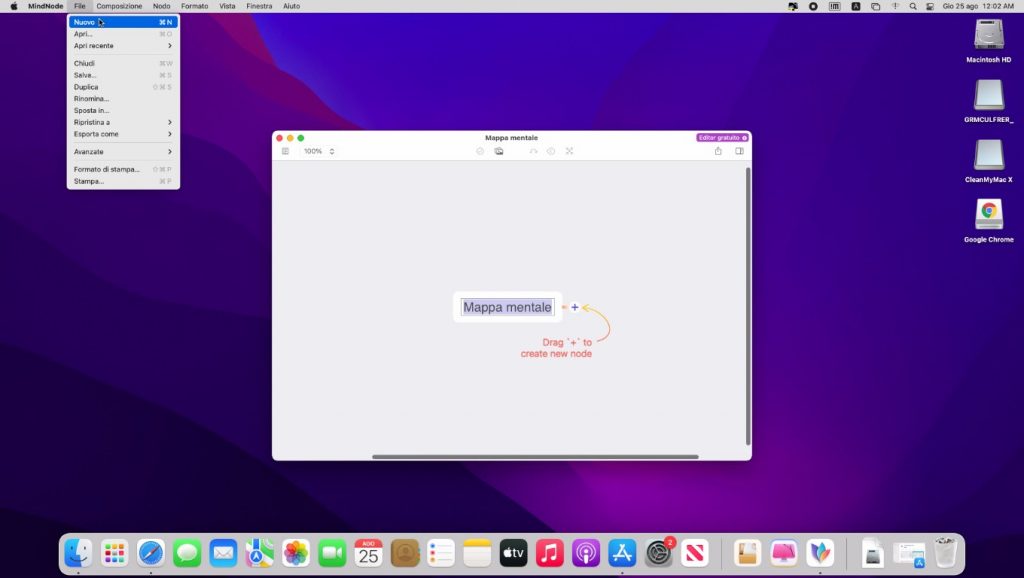
Task: Open the 100% zoom level dropdown
Action: click(319, 151)
